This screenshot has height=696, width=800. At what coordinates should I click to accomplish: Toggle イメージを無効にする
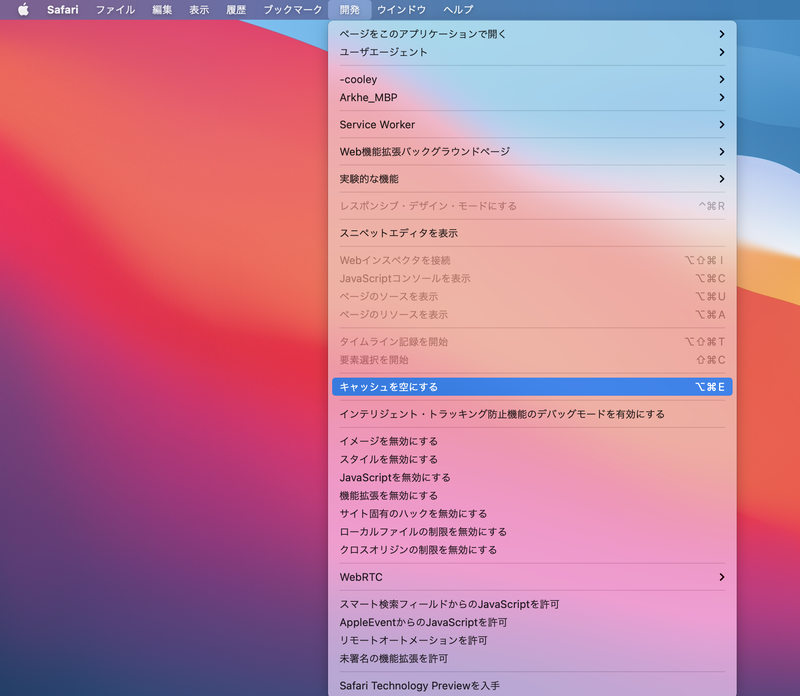(532, 441)
